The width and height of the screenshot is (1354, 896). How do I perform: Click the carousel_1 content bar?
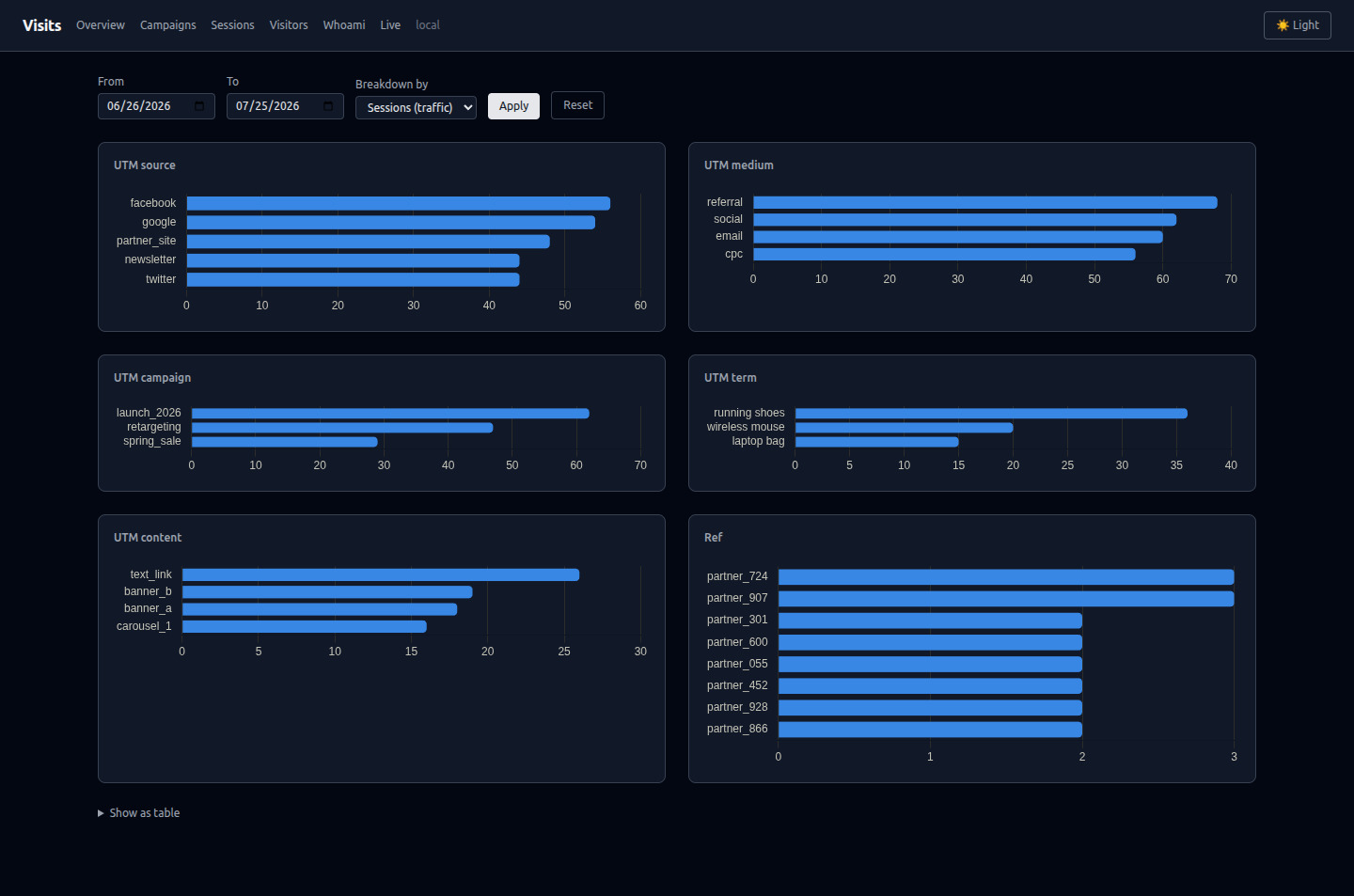coord(305,626)
